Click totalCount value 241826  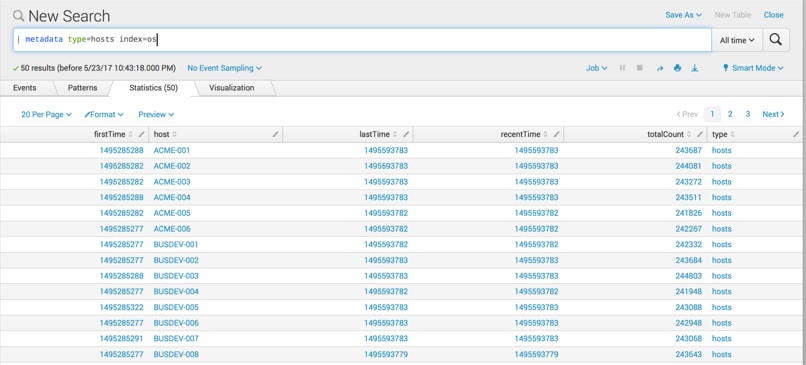688,213
